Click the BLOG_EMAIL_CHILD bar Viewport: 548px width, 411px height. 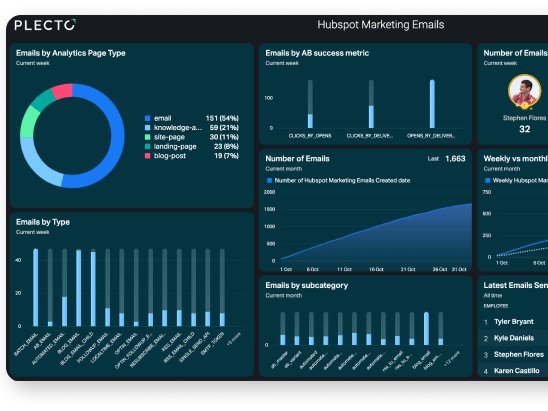click(93, 288)
